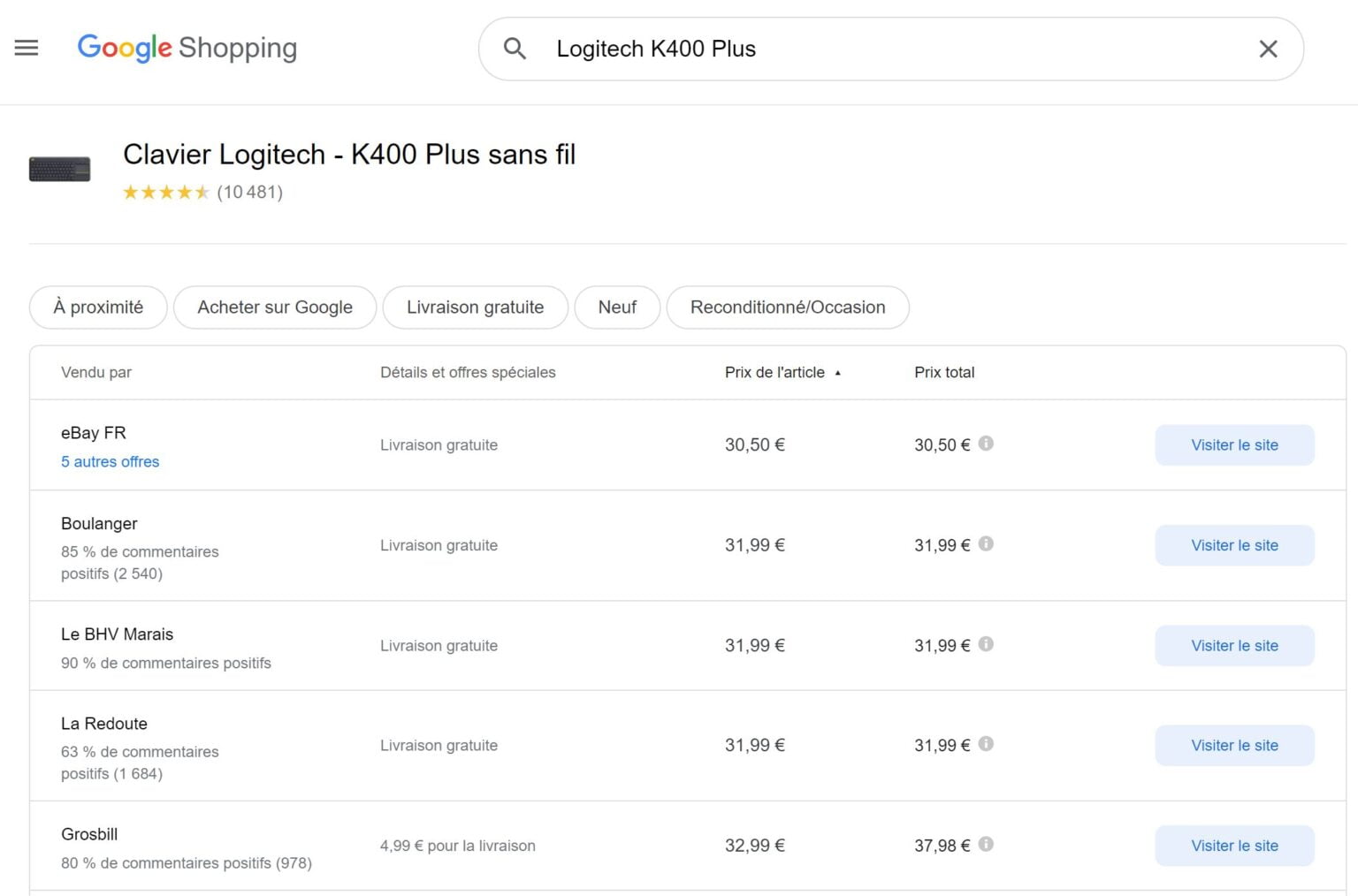Select the Reconditionné/Occasion filter chip

(788, 308)
